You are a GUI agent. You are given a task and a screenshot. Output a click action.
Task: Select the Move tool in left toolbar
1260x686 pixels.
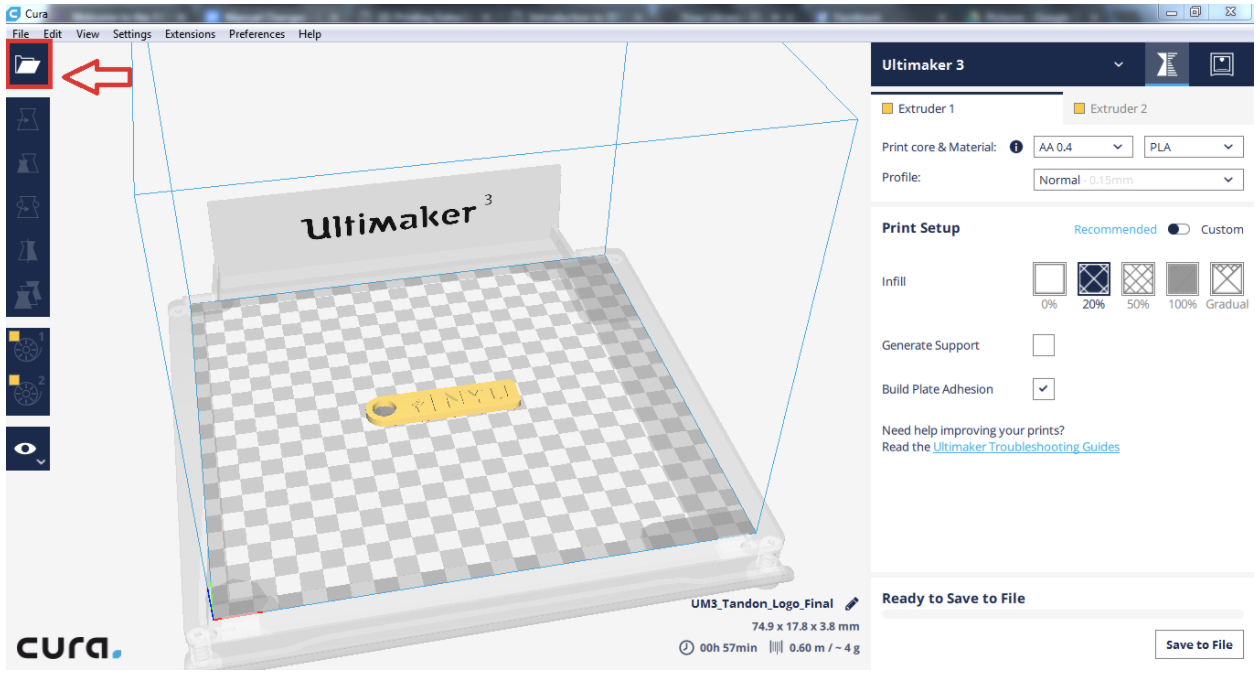pyautogui.click(x=28, y=119)
